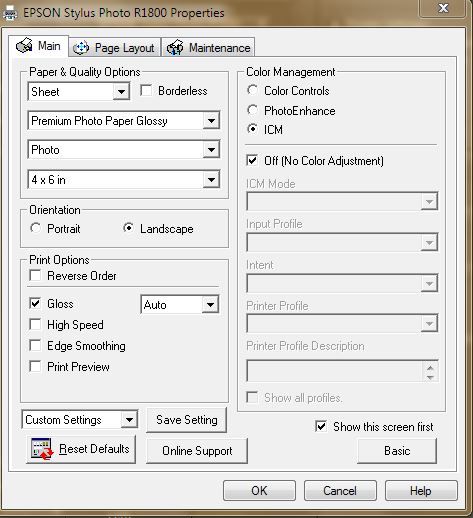Click the Page Layout tab icon
This screenshot has width=473, height=518.
[81, 48]
